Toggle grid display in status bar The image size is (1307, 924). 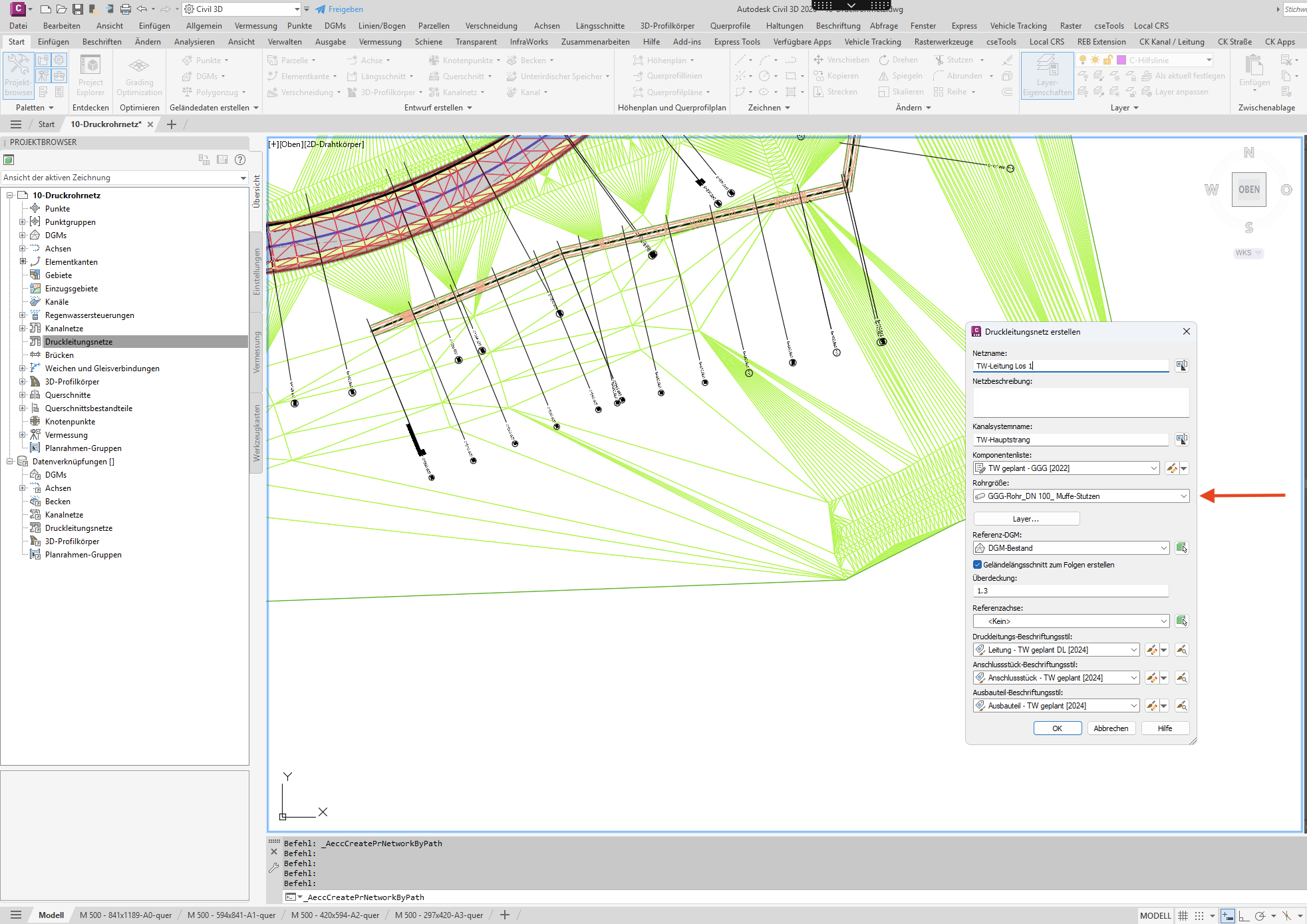[x=1183, y=915]
